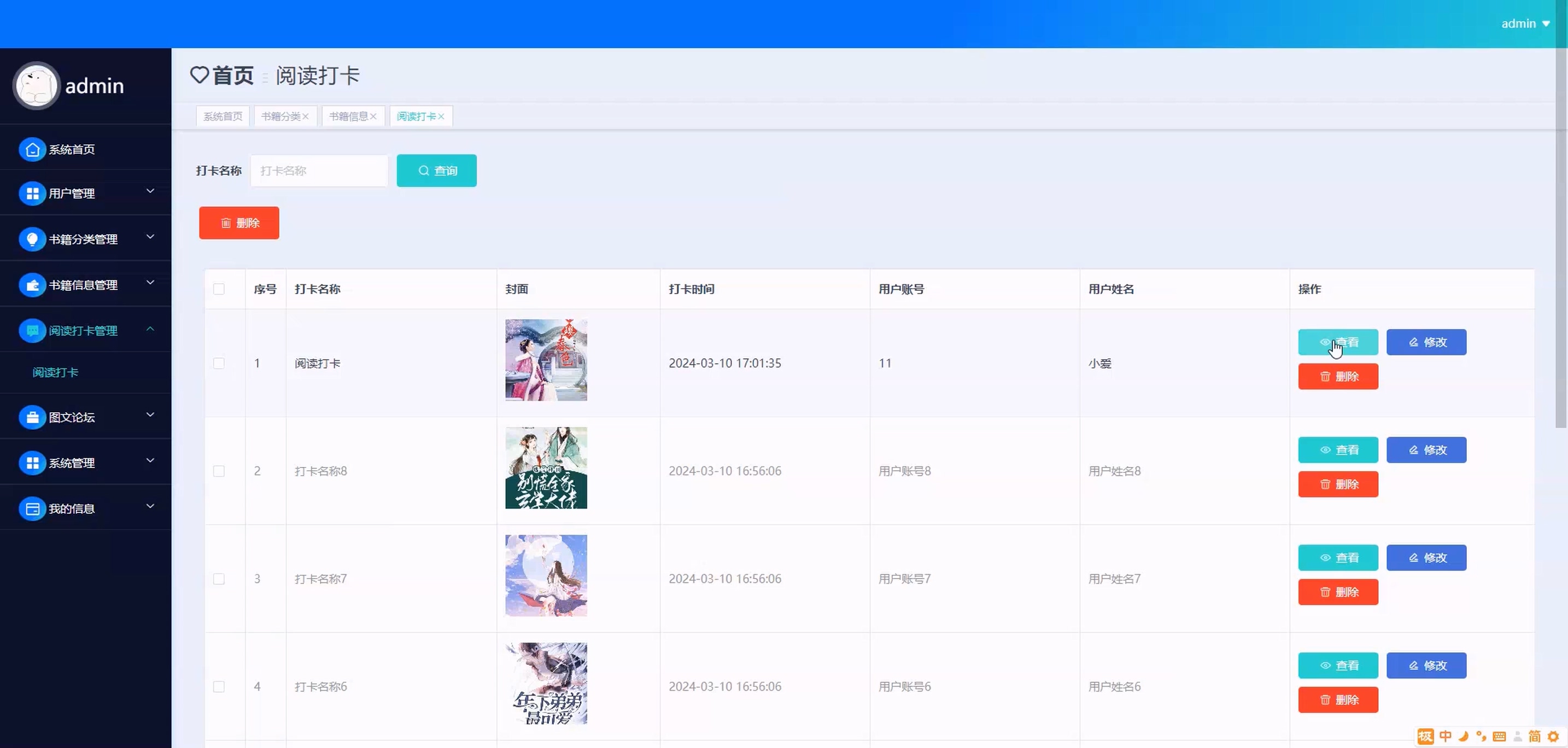Click the 查询 search button
The height and width of the screenshot is (748, 1568).
tap(436, 171)
